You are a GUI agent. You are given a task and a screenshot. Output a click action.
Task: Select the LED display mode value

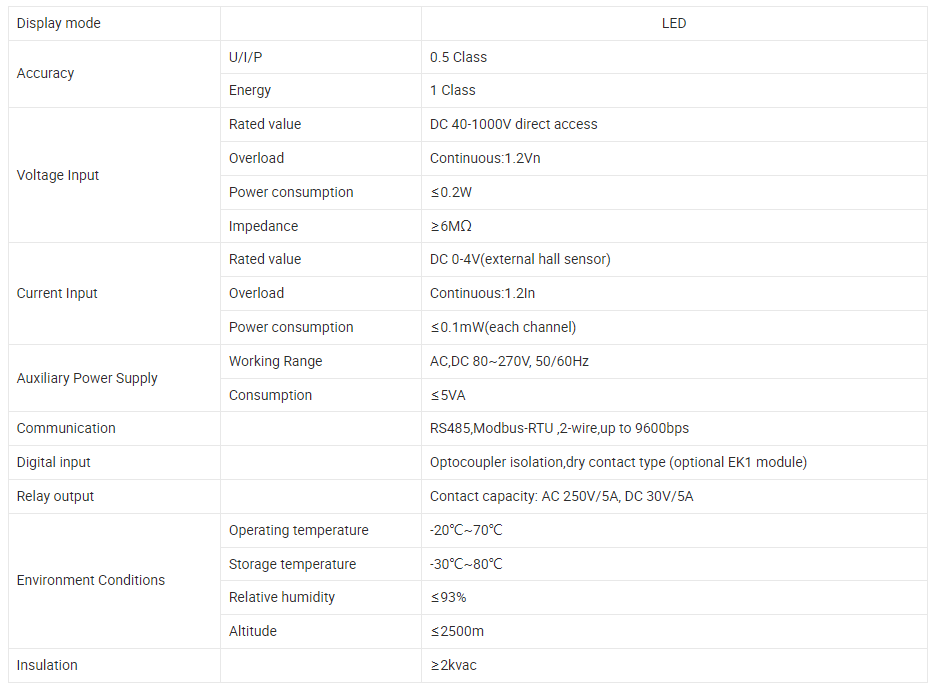pos(673,23)
